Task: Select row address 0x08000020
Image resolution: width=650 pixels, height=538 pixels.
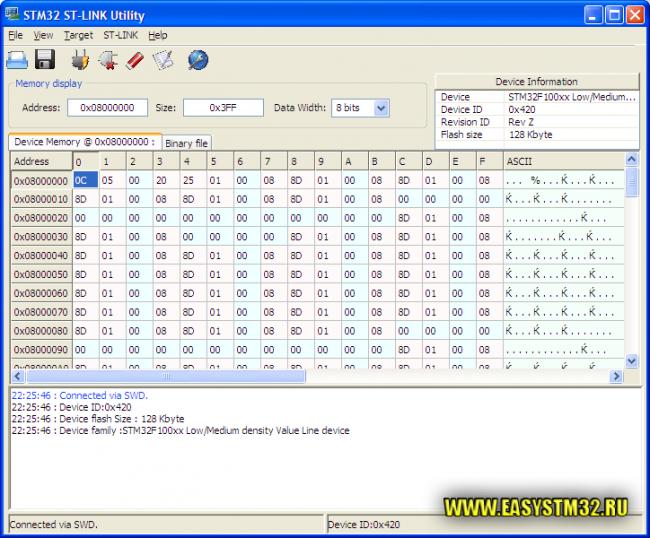Action: coord(41,218)
